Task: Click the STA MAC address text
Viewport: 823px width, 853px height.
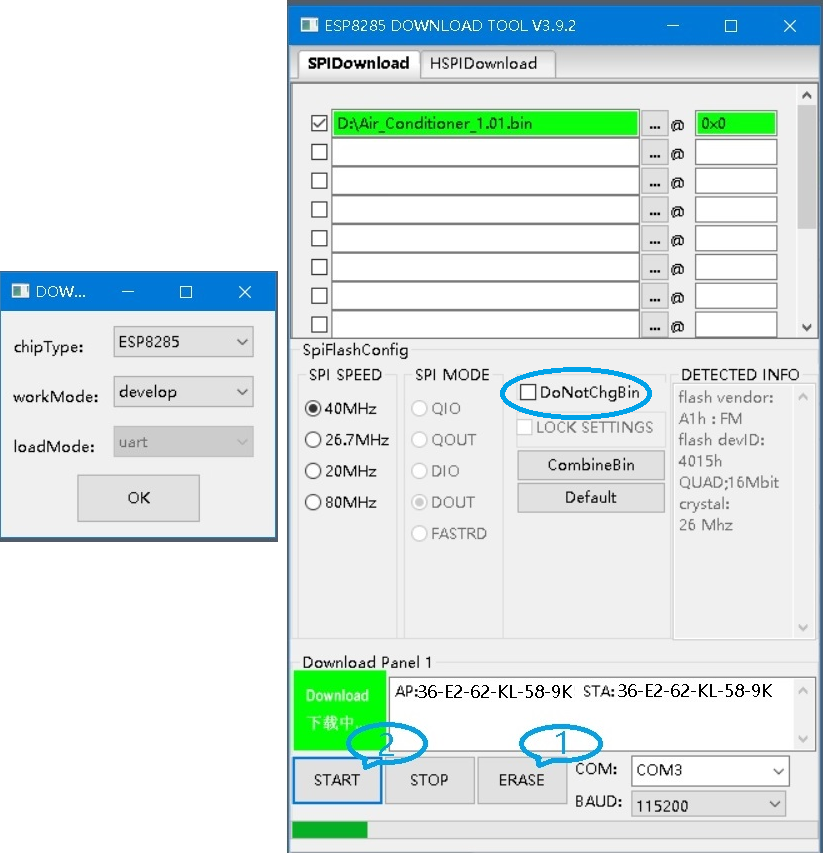Action: 677,691
